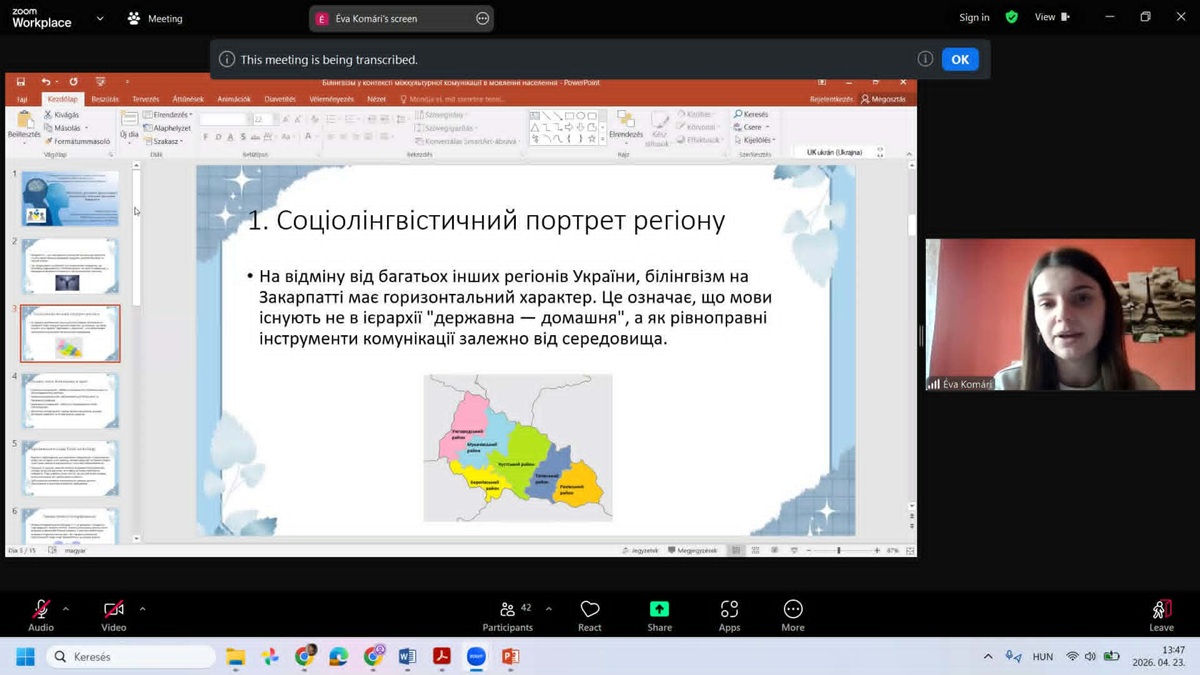Click the Sign in link
This screenshot has width=1200, height=675.
pyautogui.click(x=974, y=17)
